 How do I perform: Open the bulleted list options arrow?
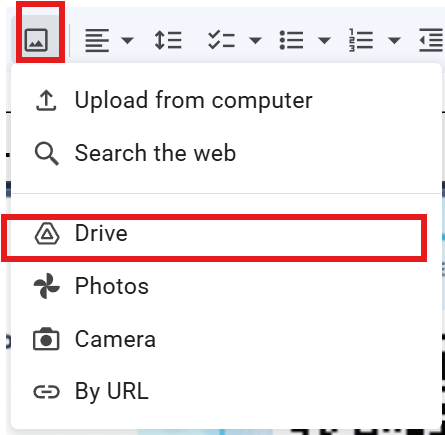pos(324,41)
